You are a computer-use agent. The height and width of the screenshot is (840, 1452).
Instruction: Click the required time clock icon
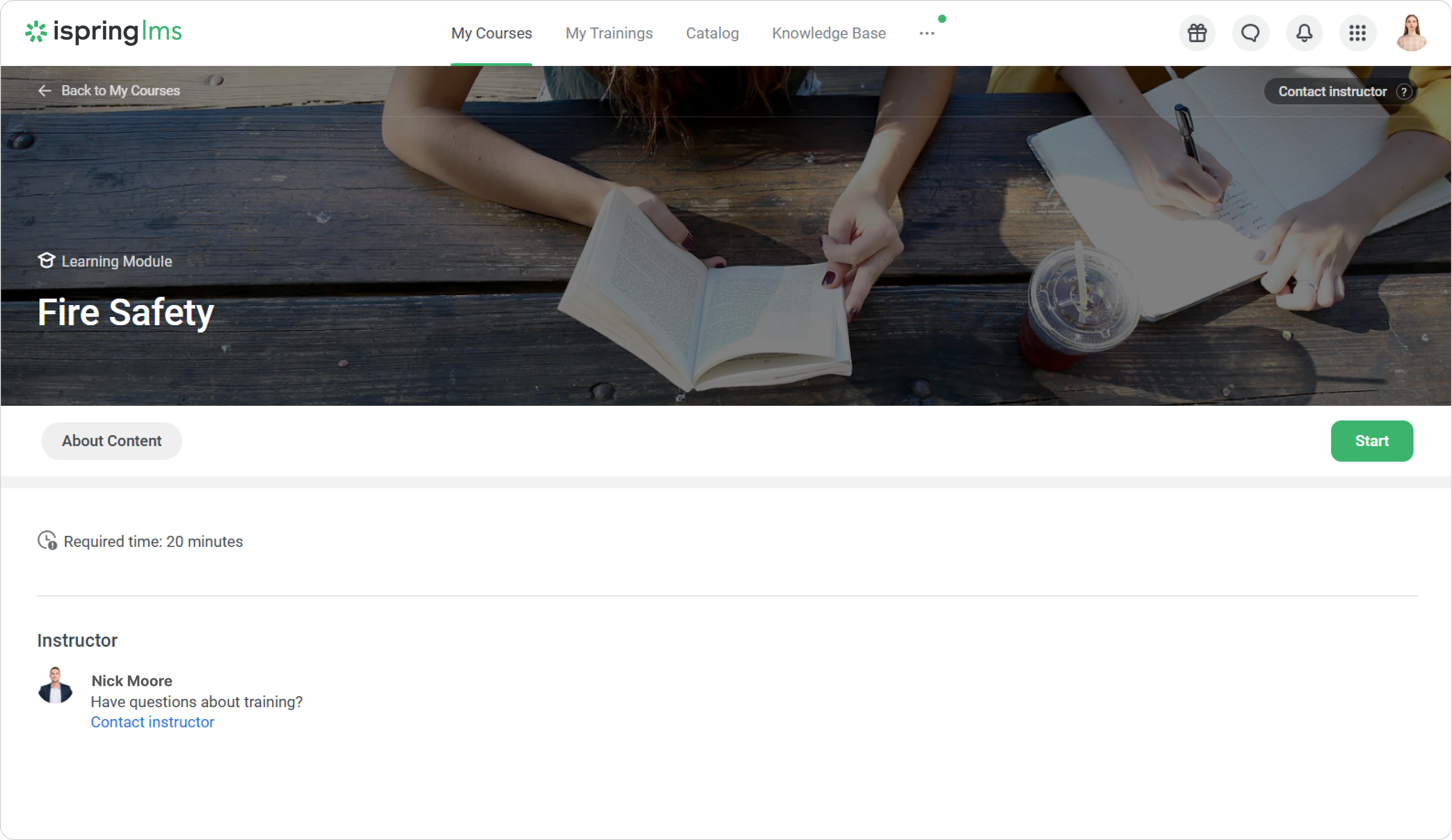[47, 541]
